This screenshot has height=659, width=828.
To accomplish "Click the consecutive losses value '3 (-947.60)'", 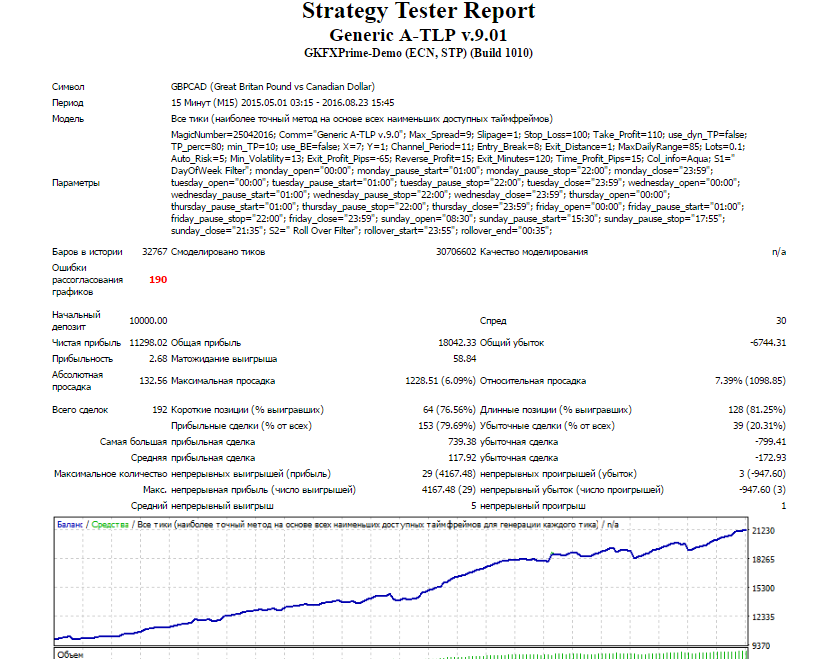I will tap(763, 474).
